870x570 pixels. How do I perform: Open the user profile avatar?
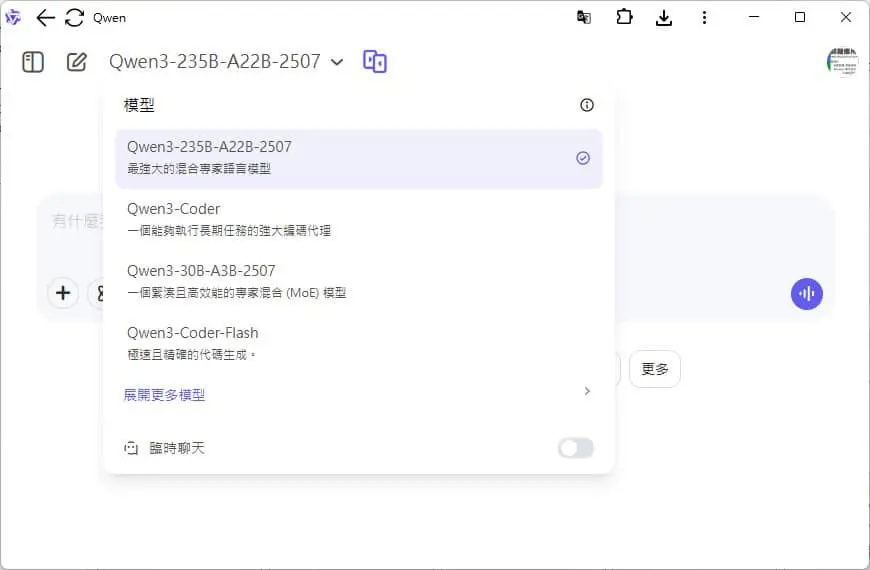[x=842, y=62]
